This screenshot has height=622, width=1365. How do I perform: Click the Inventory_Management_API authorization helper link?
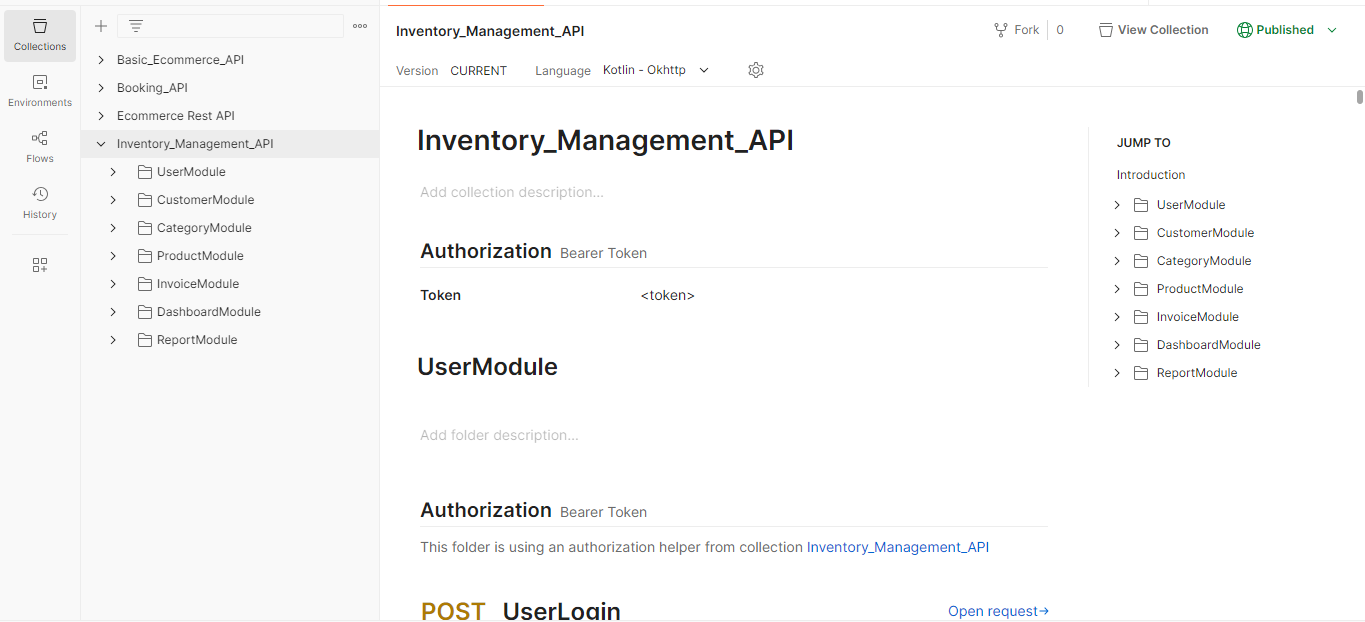[x=897, y=547]
